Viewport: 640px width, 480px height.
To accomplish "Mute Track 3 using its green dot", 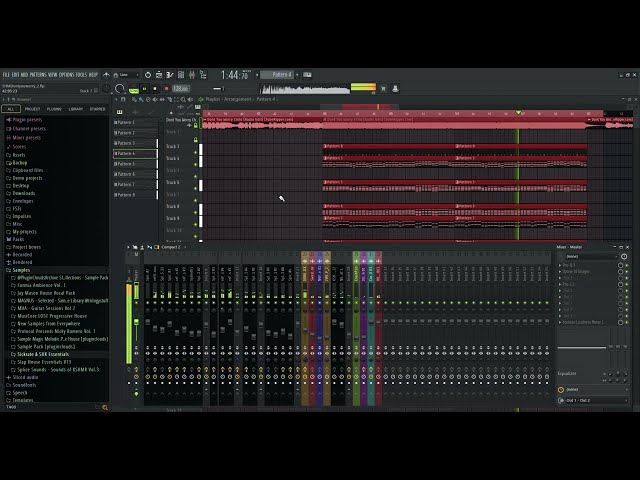I will pos(196,152).
